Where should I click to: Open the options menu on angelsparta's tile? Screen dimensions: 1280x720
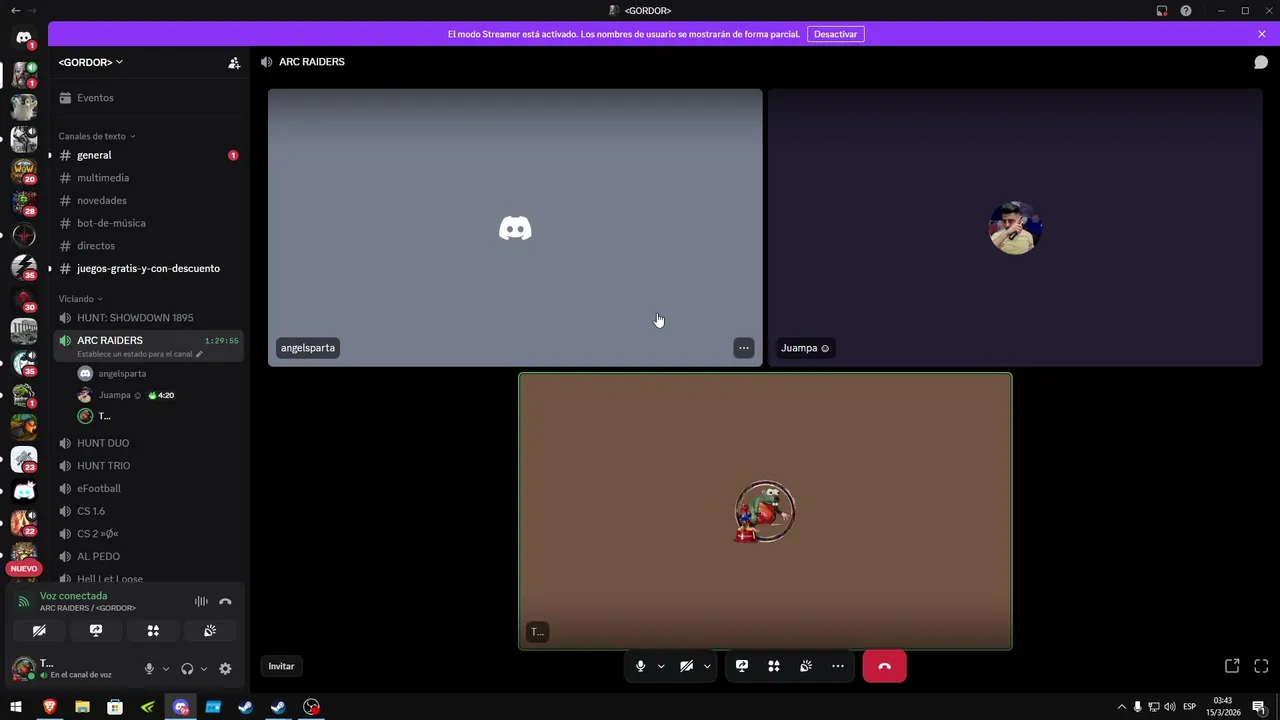[x=744, y=348]
